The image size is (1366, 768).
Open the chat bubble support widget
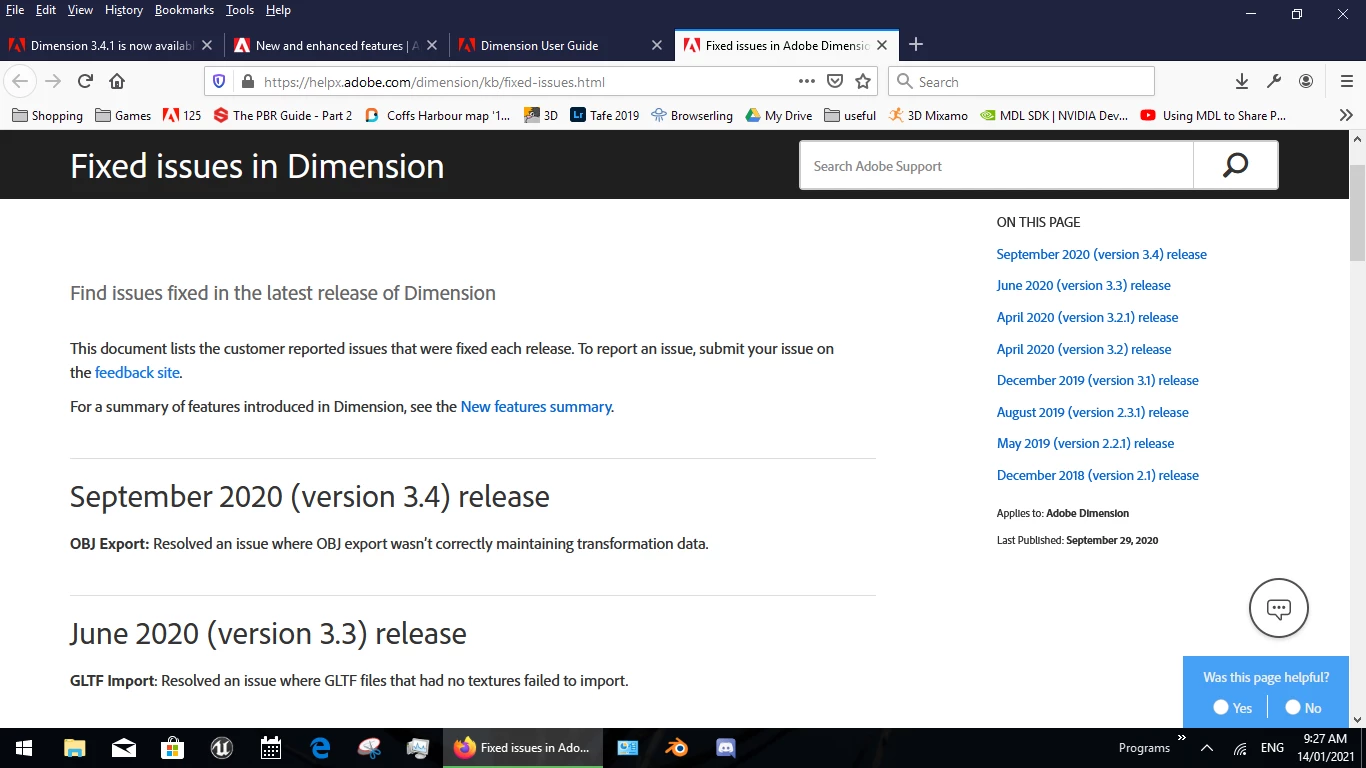(1279, 608)
